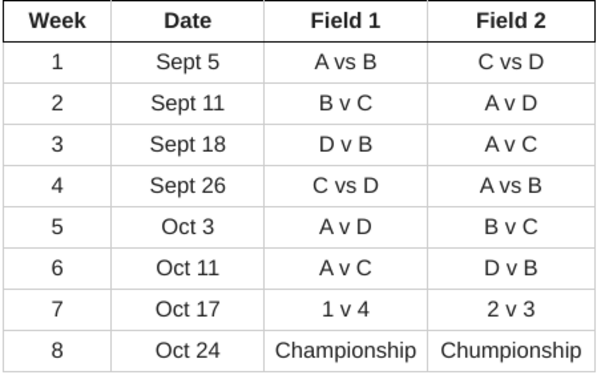Select the Date header cell
The height and width of the screenshot is (375, 601).
tap(187, 21)
